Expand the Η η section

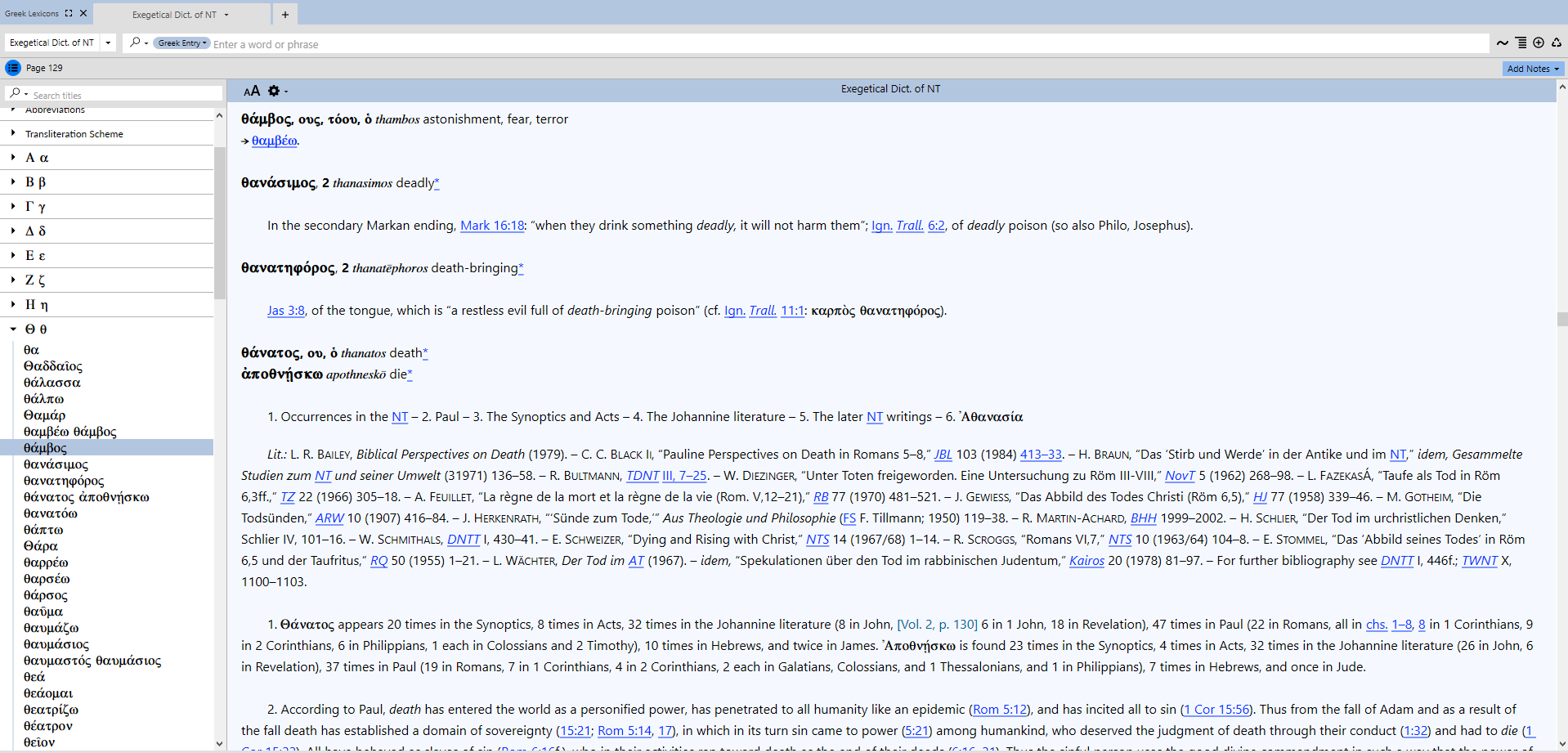tap(13, 304)
